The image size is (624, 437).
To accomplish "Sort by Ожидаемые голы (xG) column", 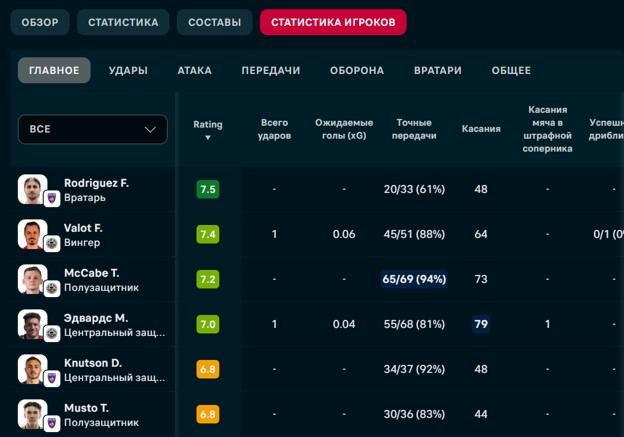I will coord(344,129).
